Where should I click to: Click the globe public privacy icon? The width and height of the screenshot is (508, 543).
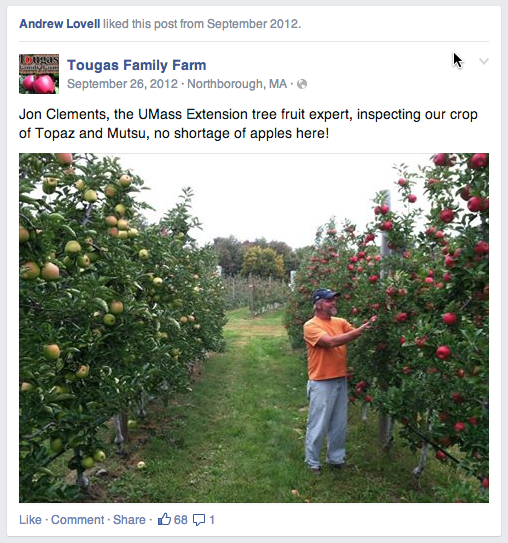point(302,84)
